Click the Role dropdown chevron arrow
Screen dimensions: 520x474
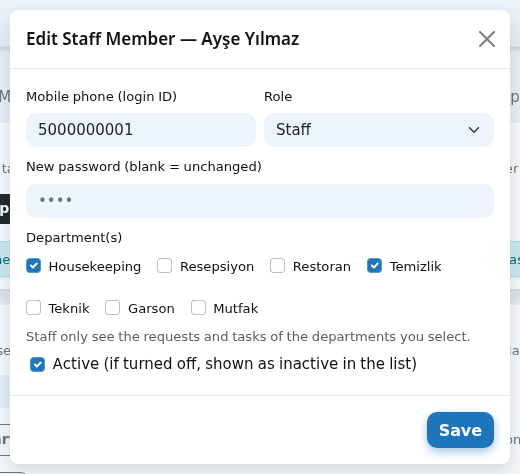click(474, 130)
